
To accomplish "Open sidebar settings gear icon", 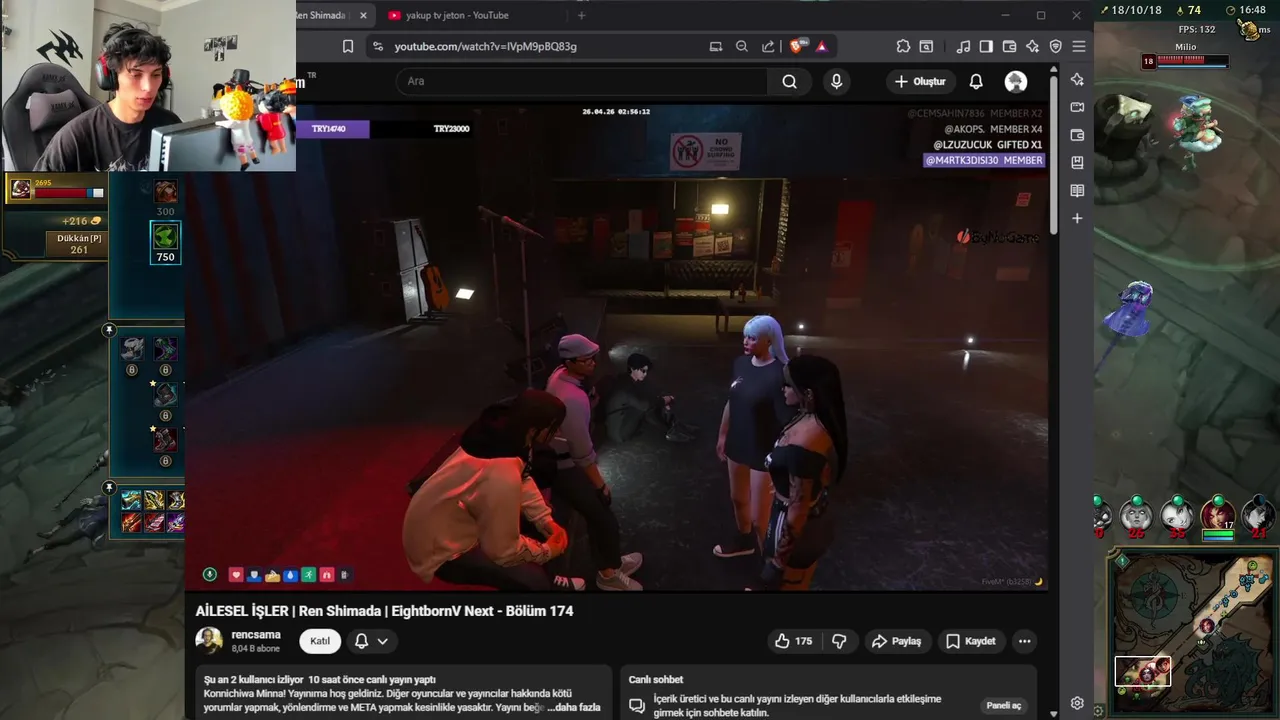I will click(x=1077, y=703).
